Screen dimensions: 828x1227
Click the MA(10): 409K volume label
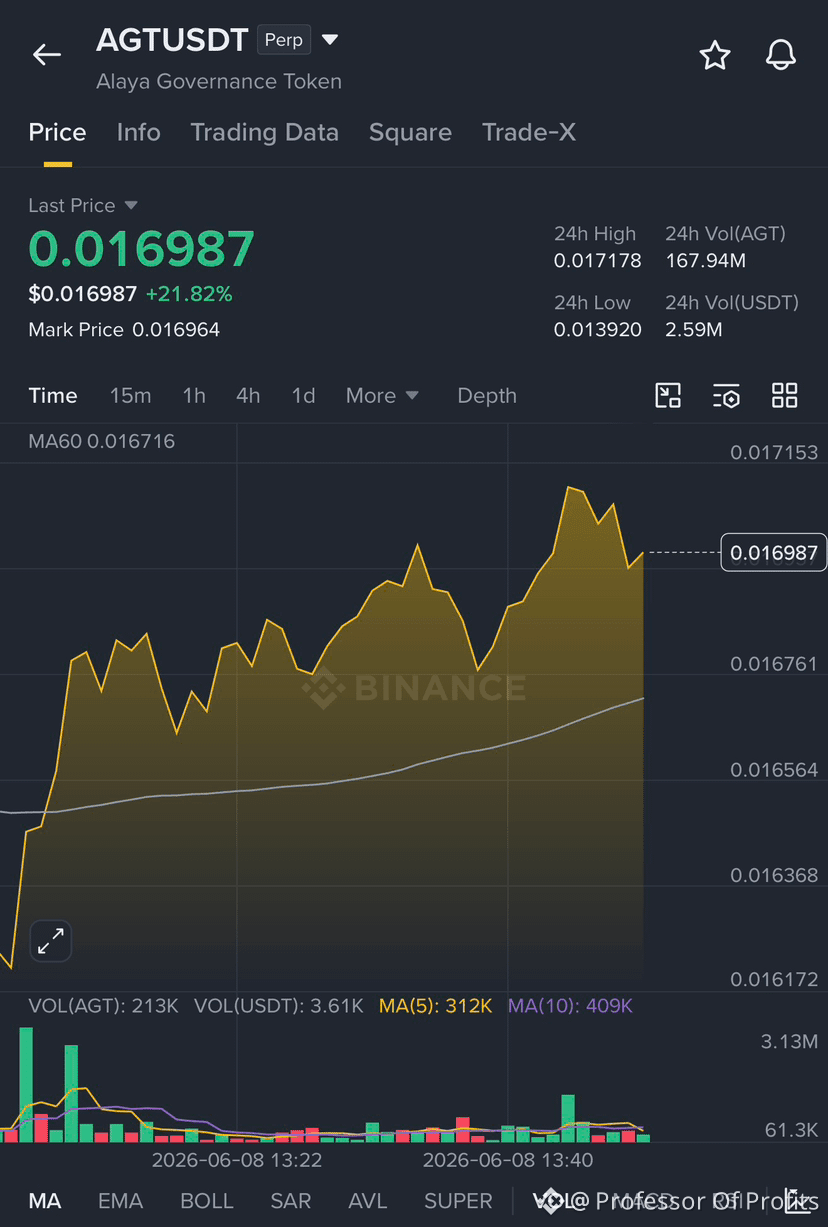click(570, 1006)
